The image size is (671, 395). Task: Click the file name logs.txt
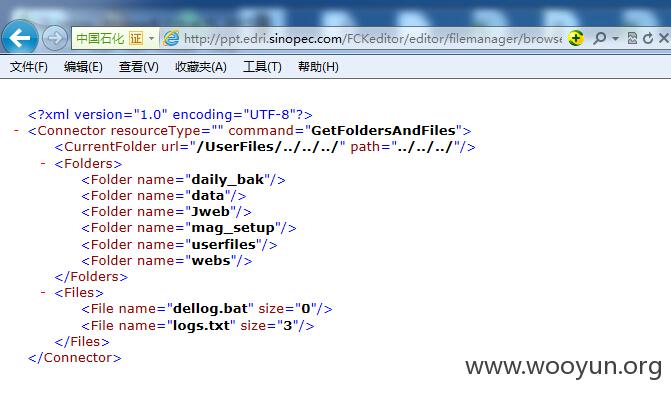tap(201, 326)
